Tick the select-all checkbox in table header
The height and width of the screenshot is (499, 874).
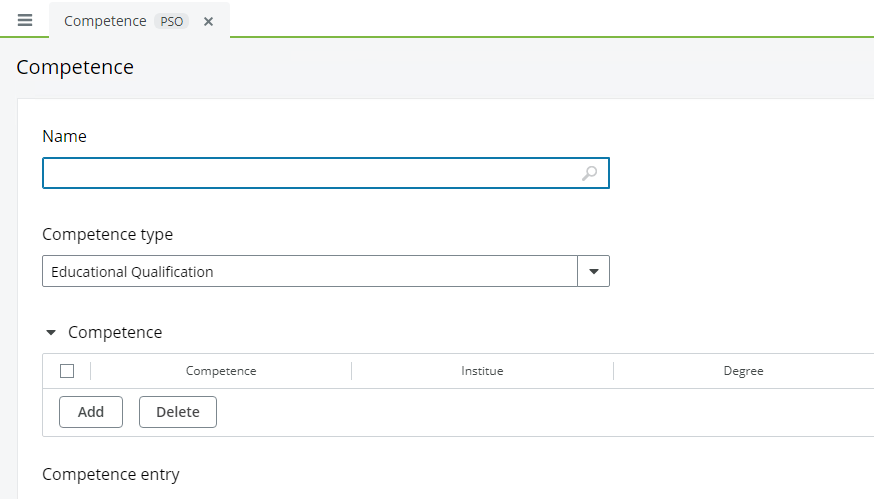pyautogui.click(x=67, y=371)
